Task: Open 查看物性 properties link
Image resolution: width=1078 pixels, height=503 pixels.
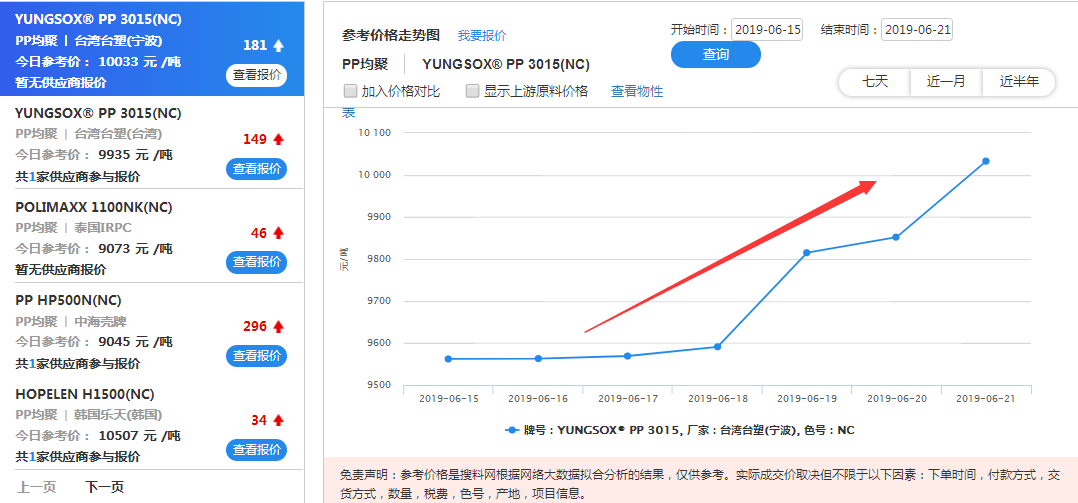Action: [x=637, y=91]
